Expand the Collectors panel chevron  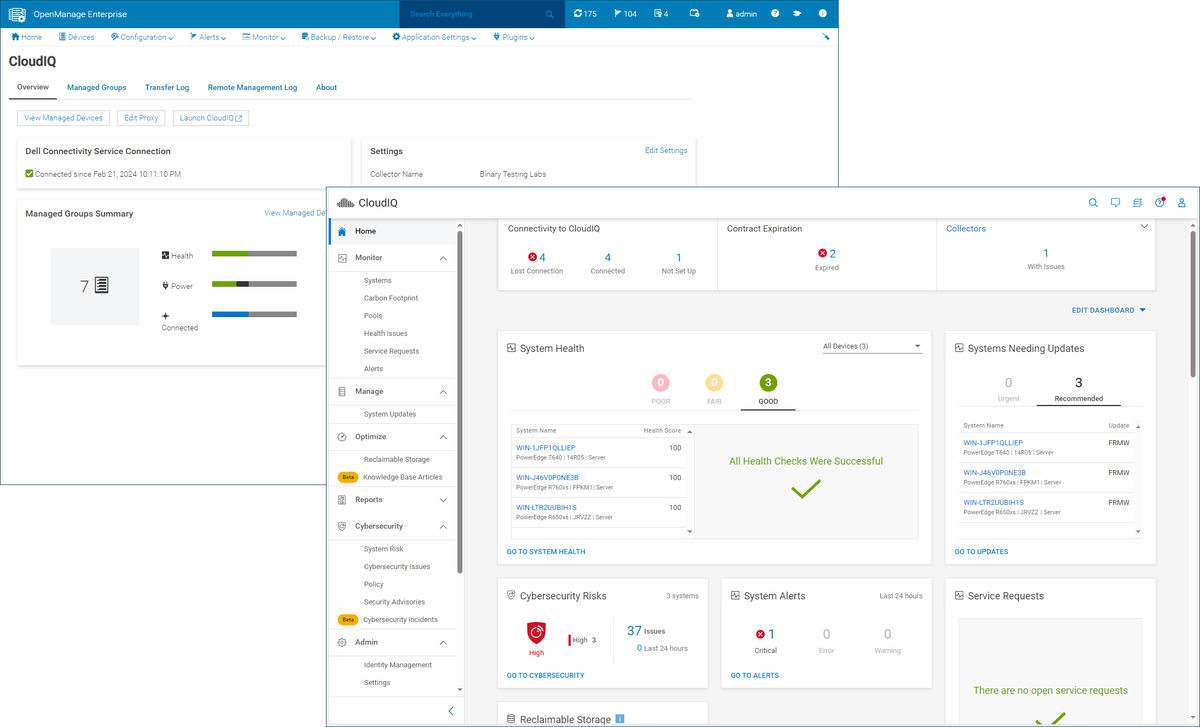[1143, 227]
